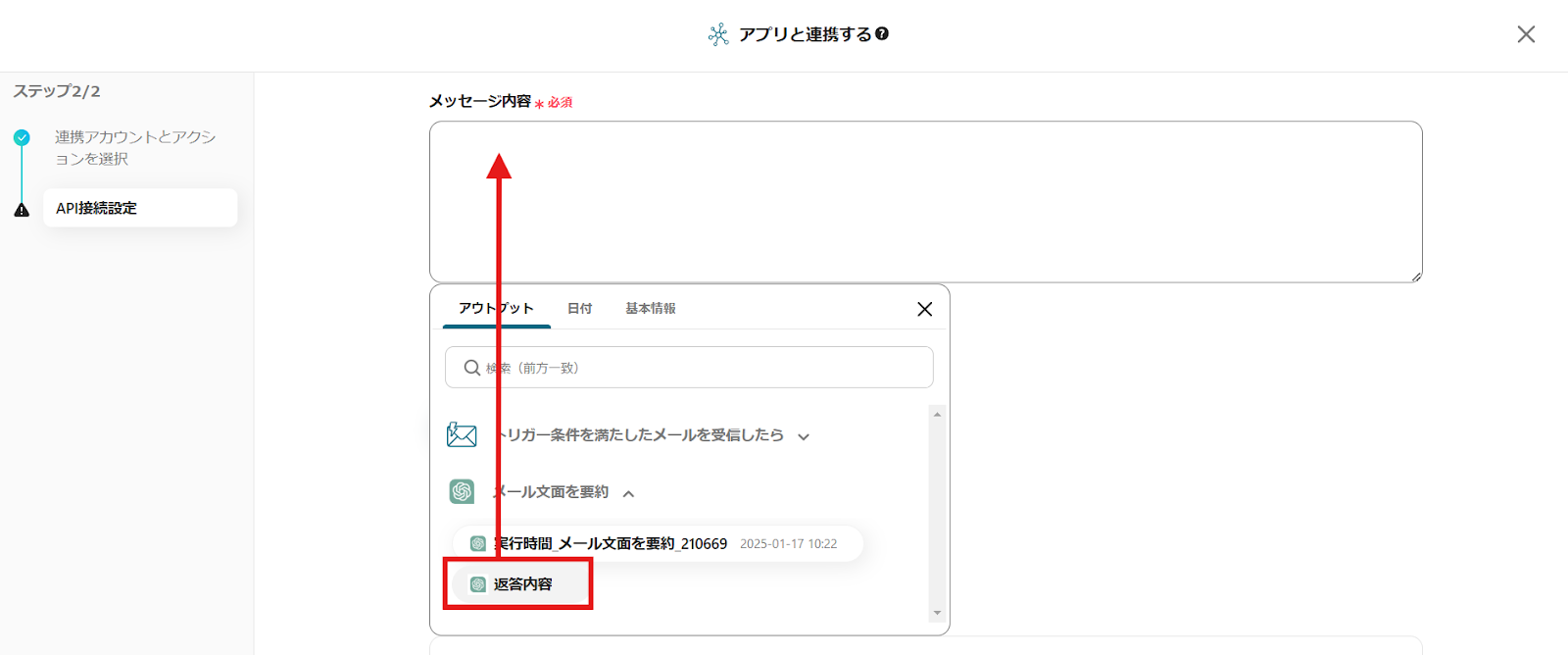Click the ChatGPT icon beside メール文面を要約
The image size is (1568, 655).
[x=462, y=491]
